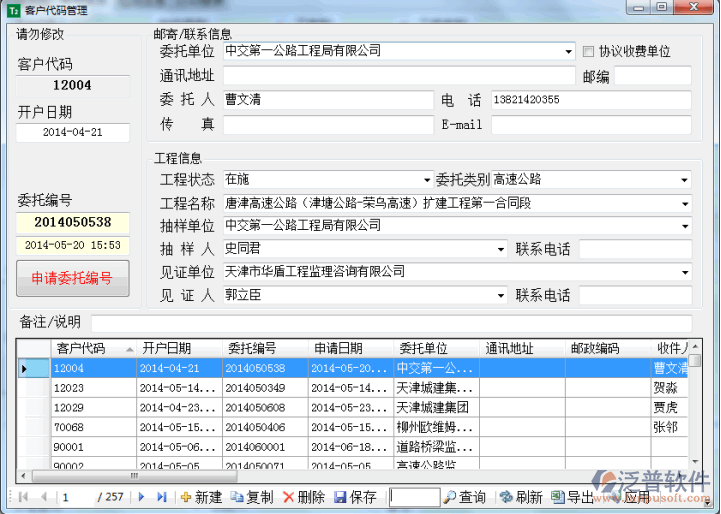Image resolution: width=721 pixels, height=514 pixels.
Task: Go to the next record page
Action: (x=141, y=497)
